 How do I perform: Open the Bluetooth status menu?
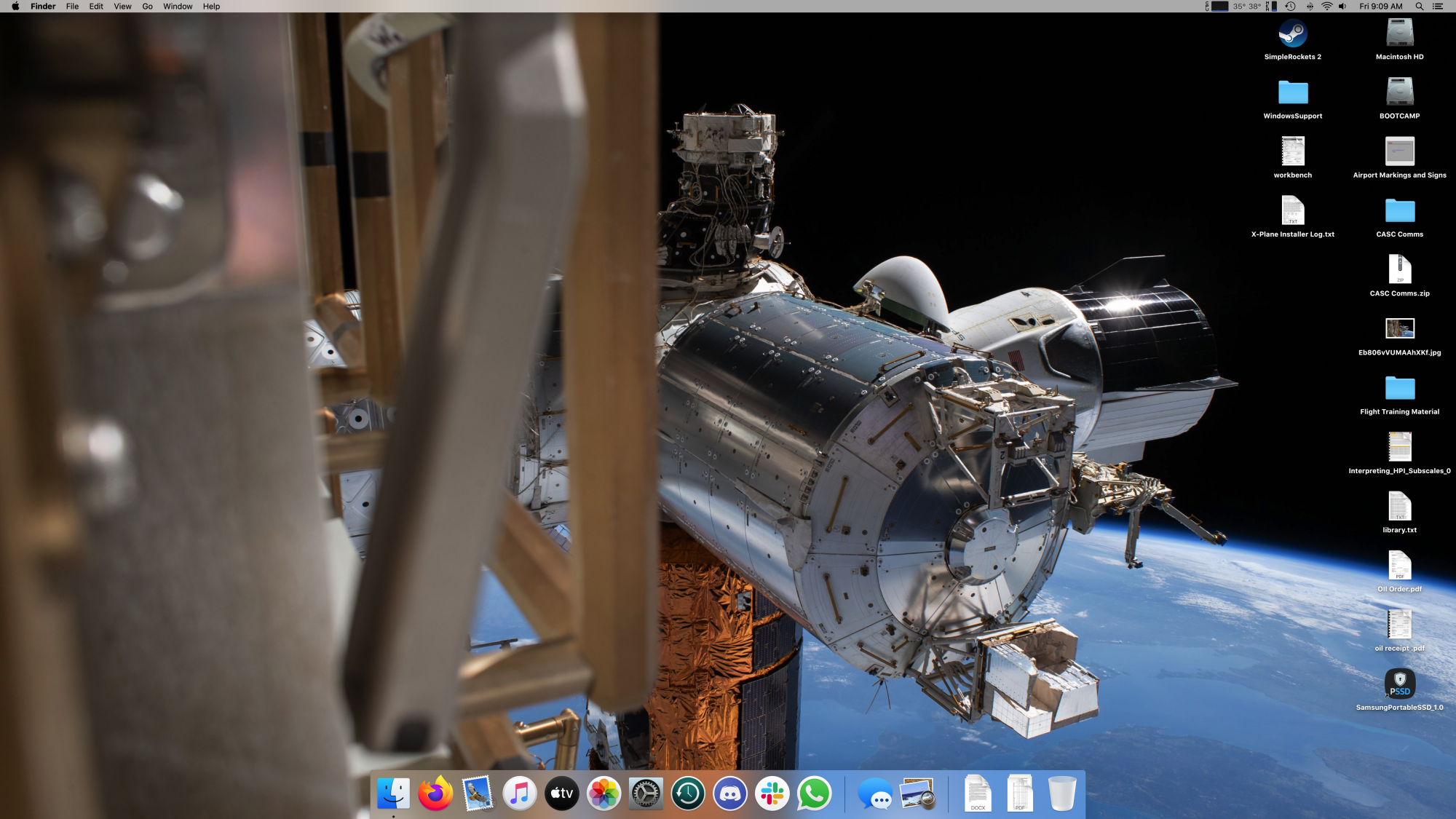1310,6
